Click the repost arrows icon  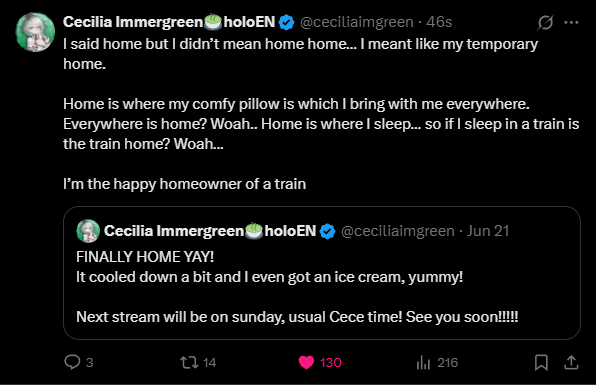click(x=189, y=362)
